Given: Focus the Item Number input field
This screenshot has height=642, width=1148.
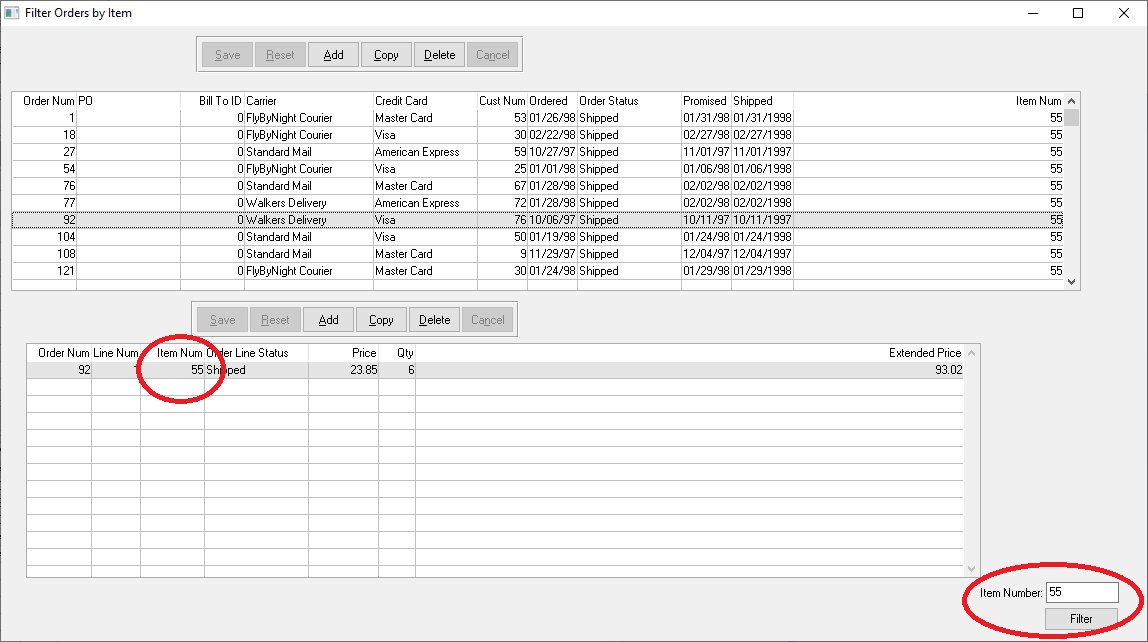Looking at the screenshot, I should click(x=1082, y=592).
